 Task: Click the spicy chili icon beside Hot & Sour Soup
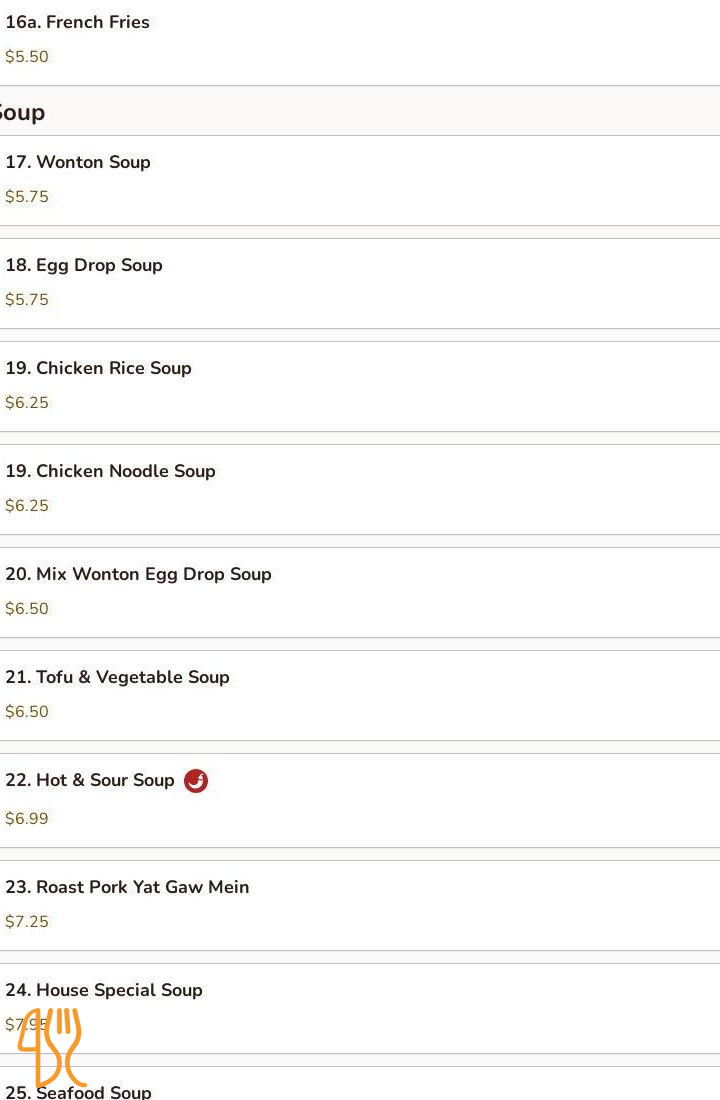coord(196,781)
